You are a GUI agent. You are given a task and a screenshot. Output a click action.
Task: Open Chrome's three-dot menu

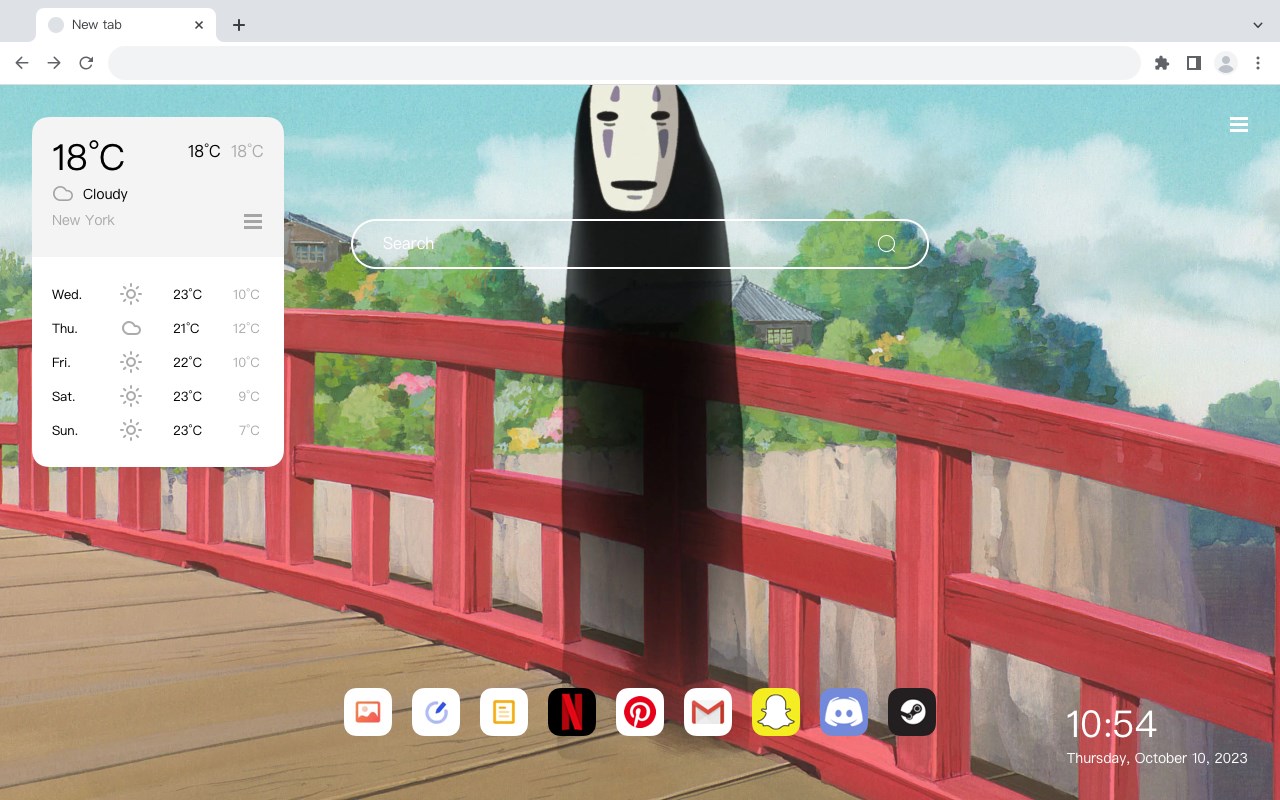[x=1258, y=63]
